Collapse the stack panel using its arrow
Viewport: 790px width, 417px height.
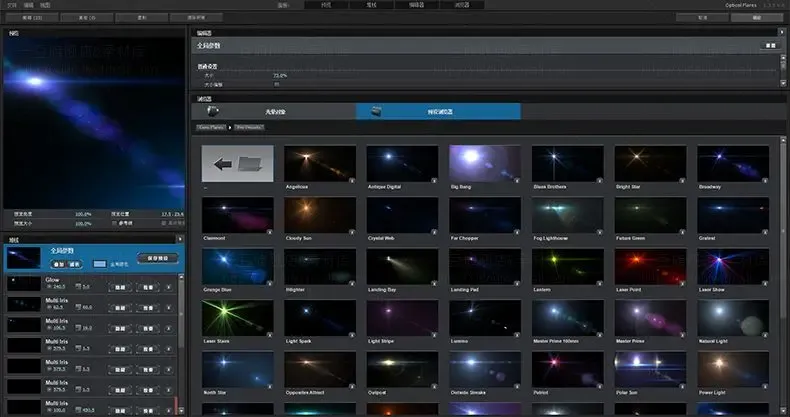click(x=180, y=240)
